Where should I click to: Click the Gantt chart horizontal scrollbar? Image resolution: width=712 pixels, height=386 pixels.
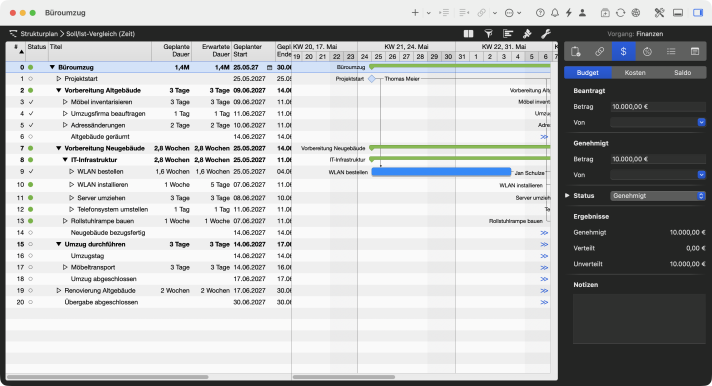[x=344, y=377]
